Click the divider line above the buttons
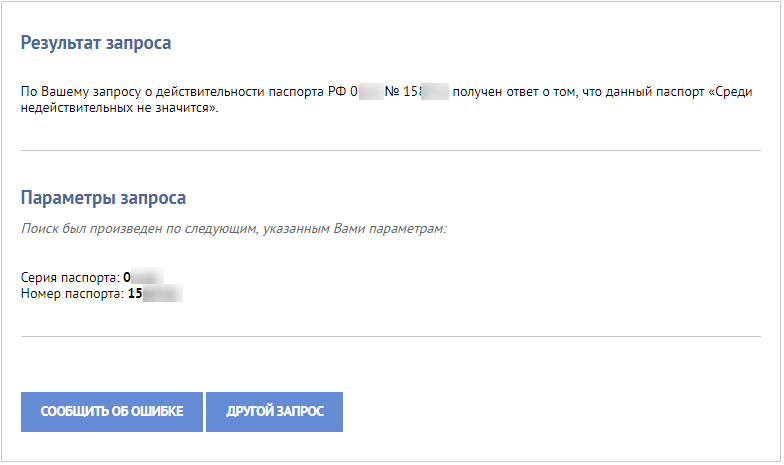This screenshot has height=465, width=784. [390, 336]
